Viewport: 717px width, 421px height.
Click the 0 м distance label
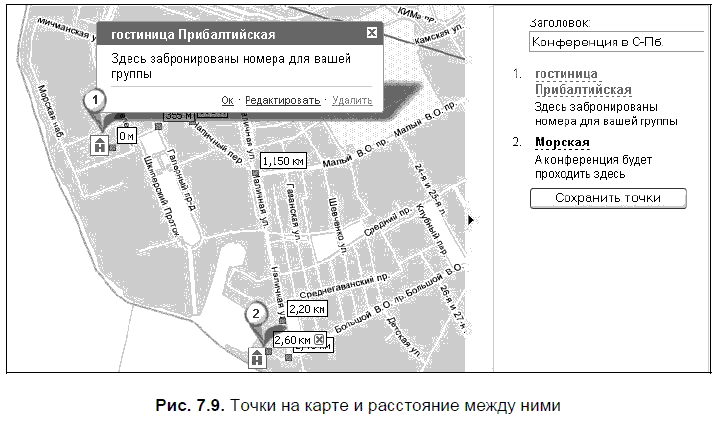point(127,135)
